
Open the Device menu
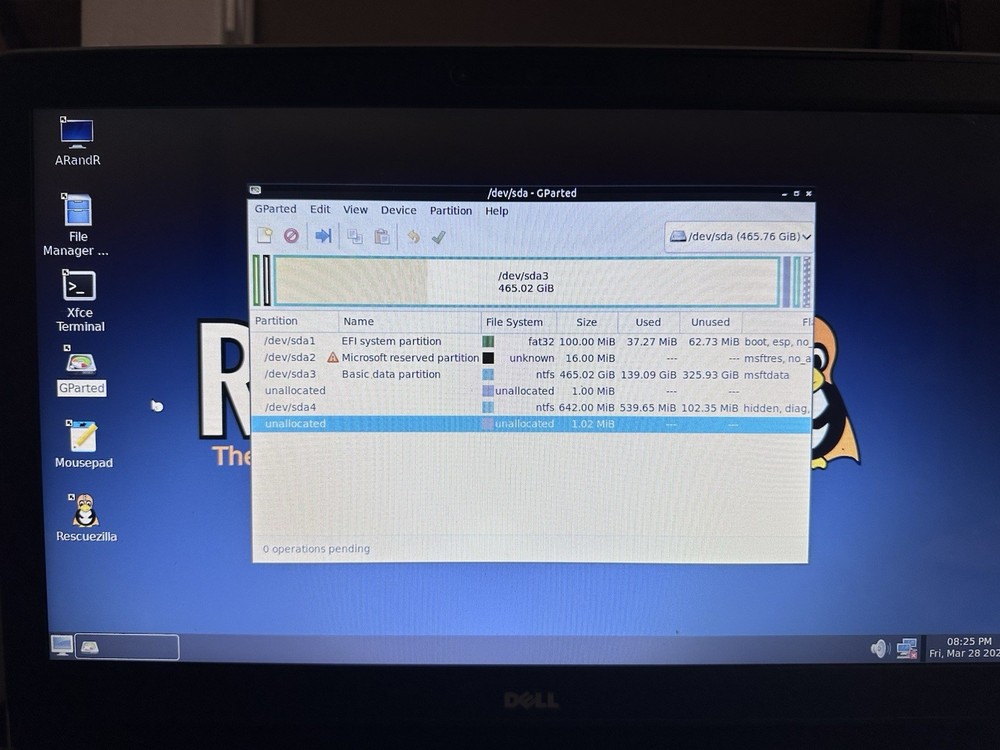(398, 210)
